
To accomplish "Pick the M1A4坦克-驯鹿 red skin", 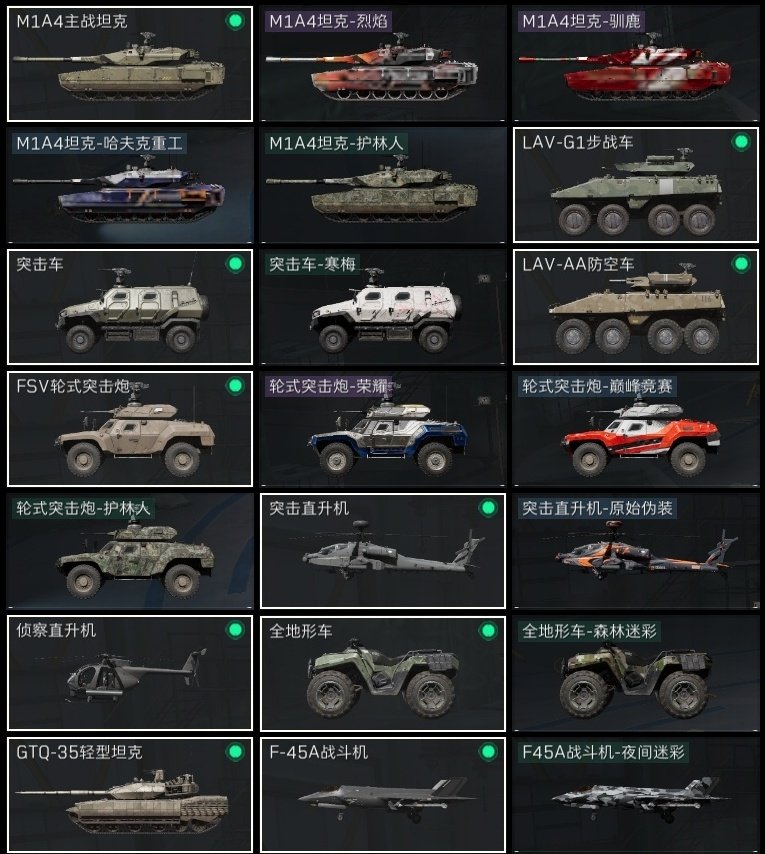I will (x=635, y=64).
